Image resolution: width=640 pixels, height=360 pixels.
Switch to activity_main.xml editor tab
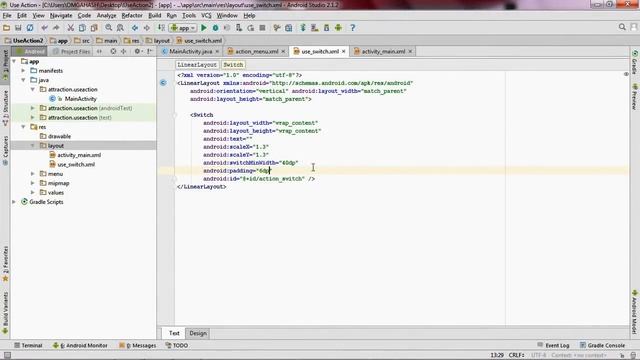[383, 51]
